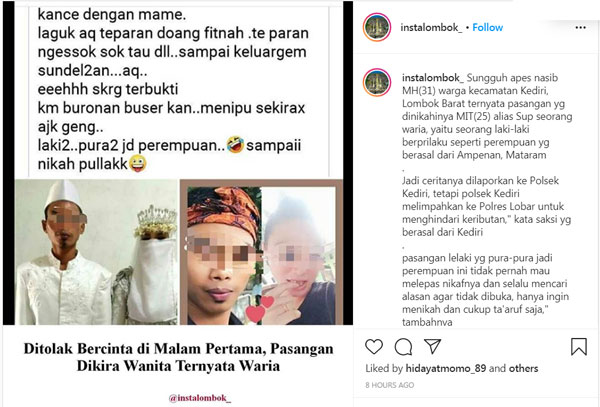The width and height of the screenshot is (600, 407).
Task: Open instalombok_ profile picture in header
Action: pyautogui.click(x=377, y=27)
